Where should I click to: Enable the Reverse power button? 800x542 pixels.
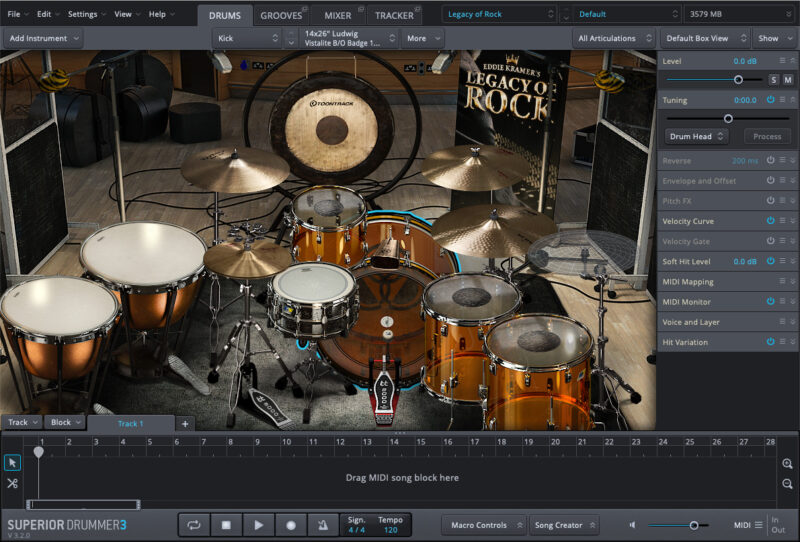point(770,160)
